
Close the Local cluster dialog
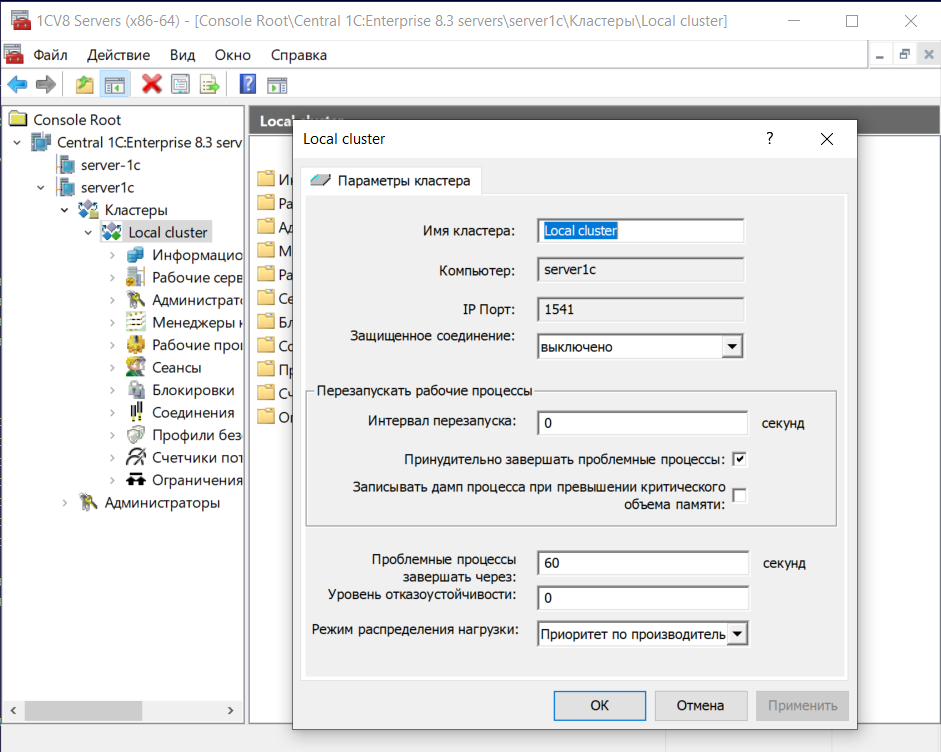point(826,139)
